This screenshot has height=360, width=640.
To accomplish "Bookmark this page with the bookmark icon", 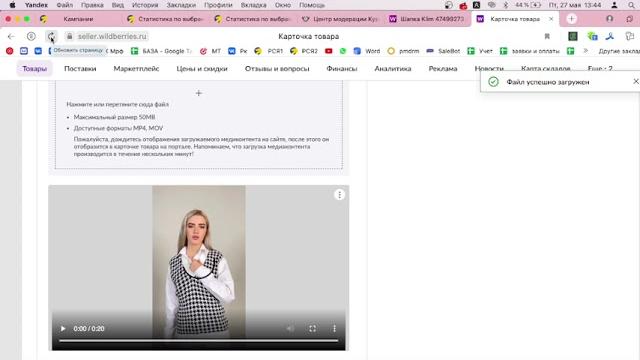I will [547, 36].
